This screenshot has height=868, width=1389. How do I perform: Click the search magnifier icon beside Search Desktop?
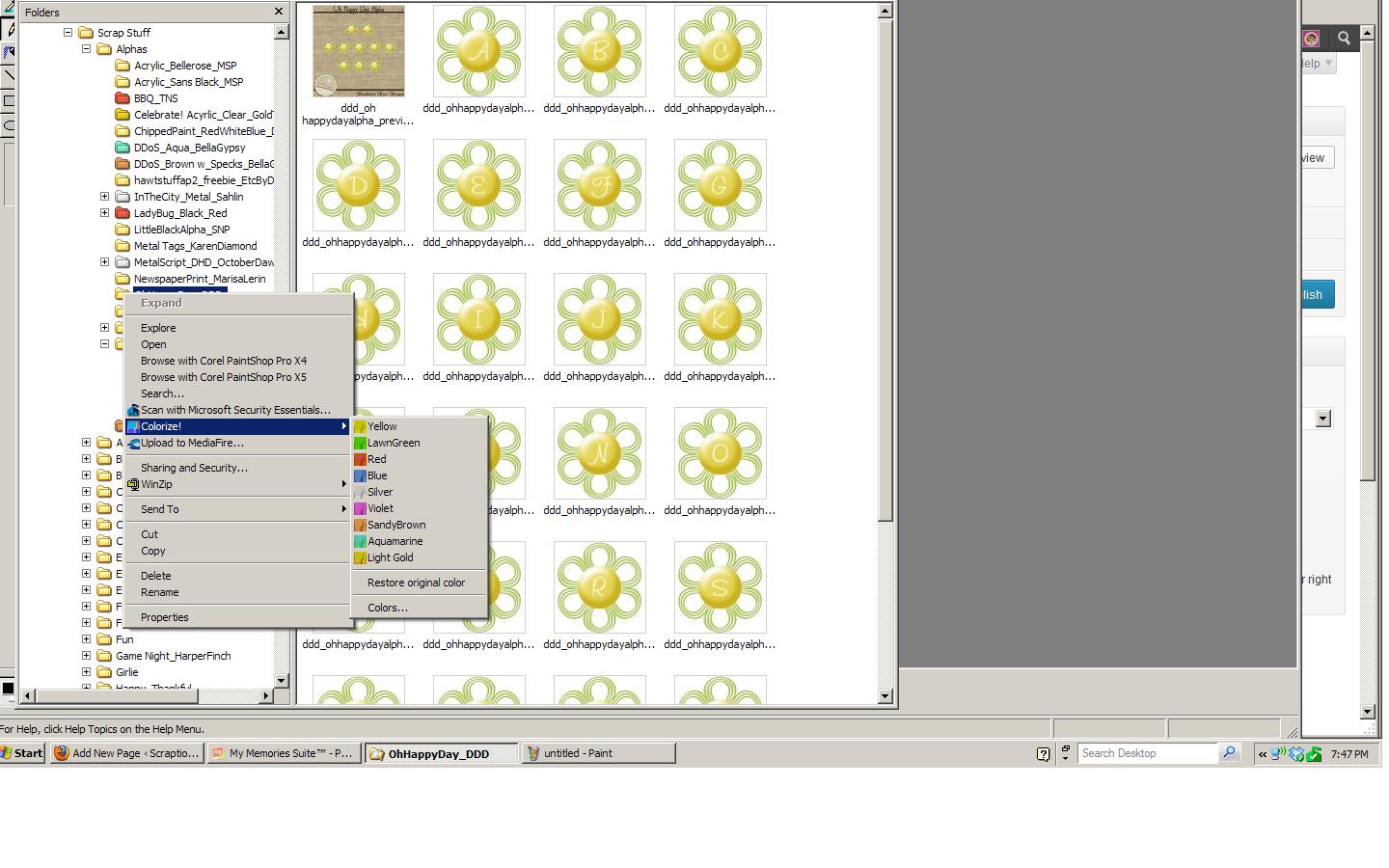click(x=1229, y=753)
